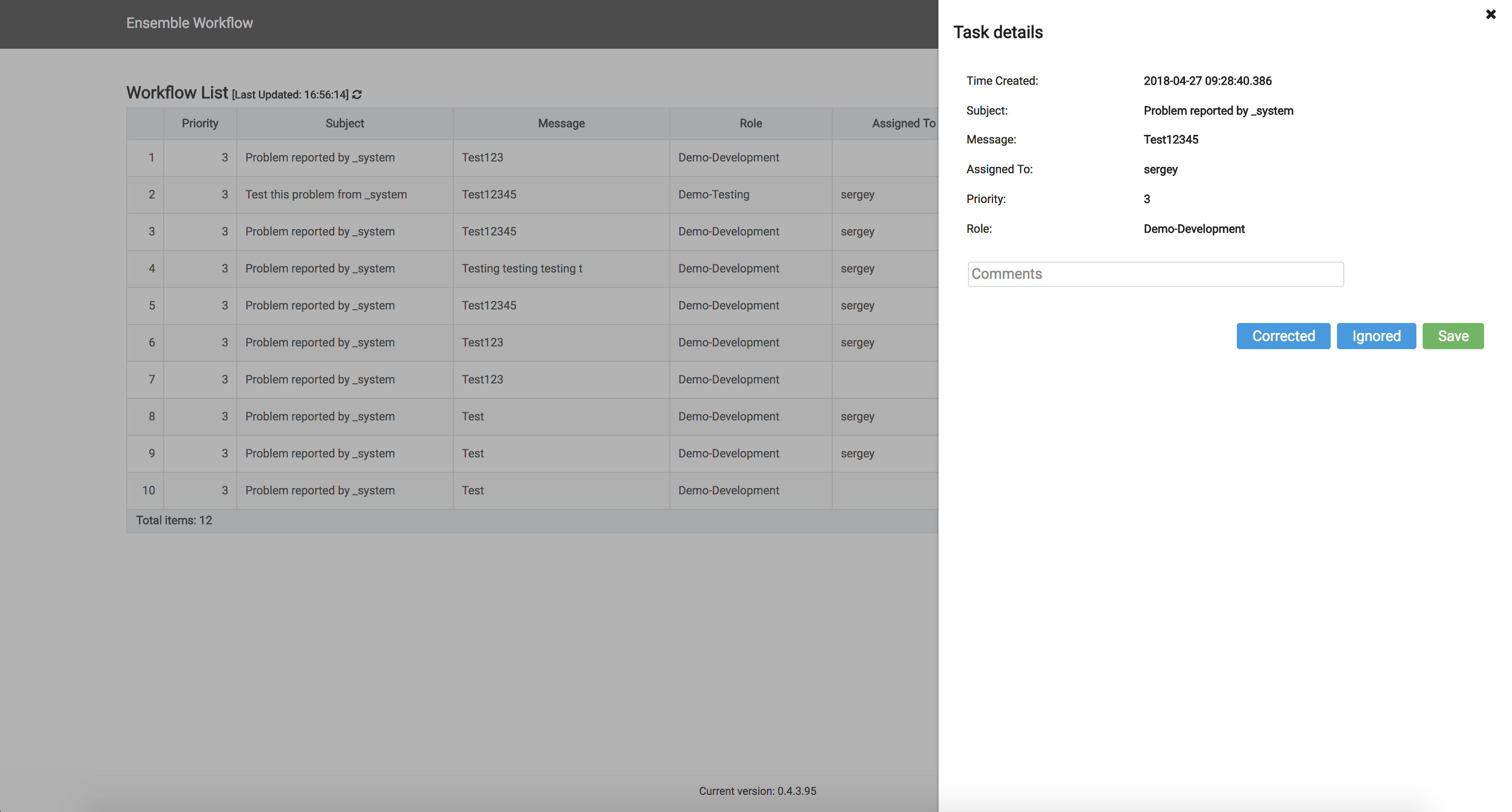Click the Message column header
The image size is (1512, 812).
click(561, 123)
